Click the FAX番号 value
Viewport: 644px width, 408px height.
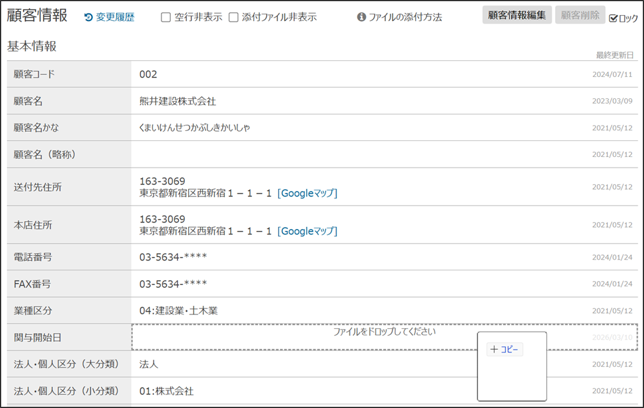173,284
